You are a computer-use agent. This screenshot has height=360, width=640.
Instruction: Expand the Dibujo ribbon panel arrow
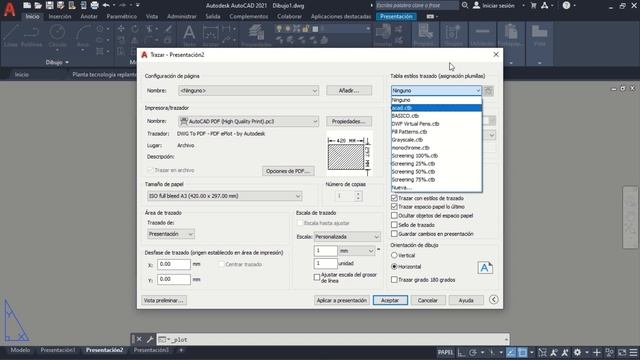67,62
